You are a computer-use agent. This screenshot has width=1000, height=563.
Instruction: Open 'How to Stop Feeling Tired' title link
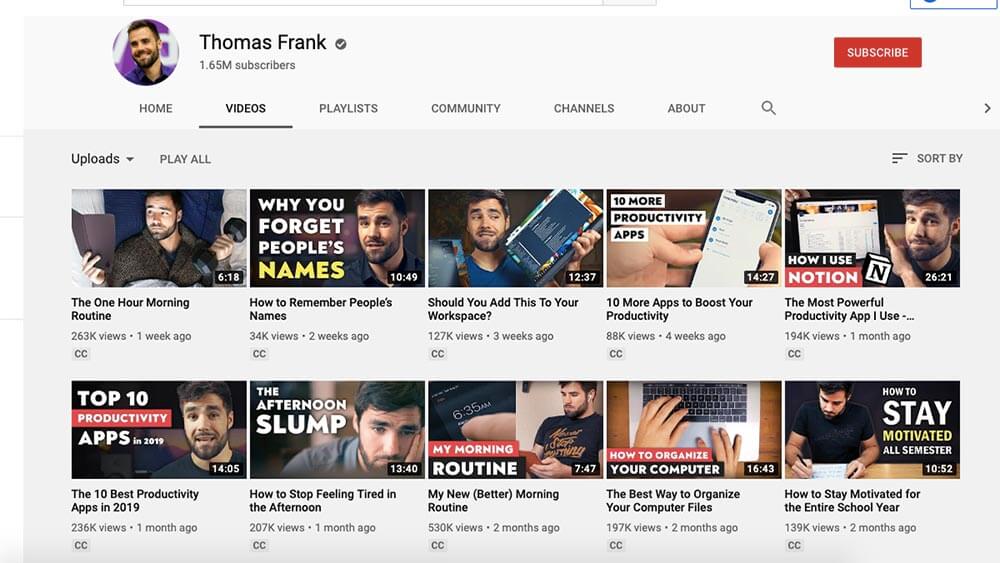pos(323,501)
